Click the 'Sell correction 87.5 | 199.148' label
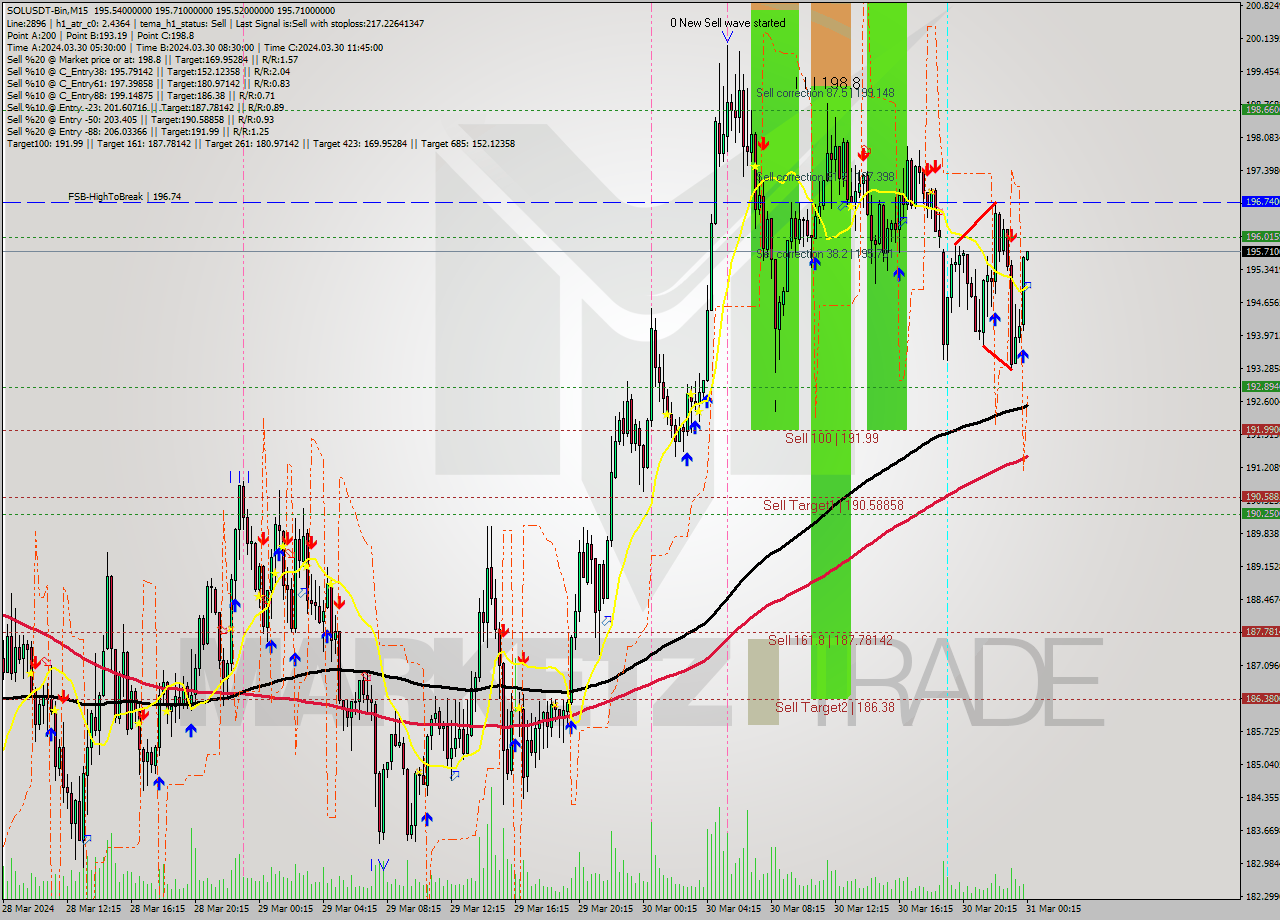1280x920 pixels. coord(825,92)
